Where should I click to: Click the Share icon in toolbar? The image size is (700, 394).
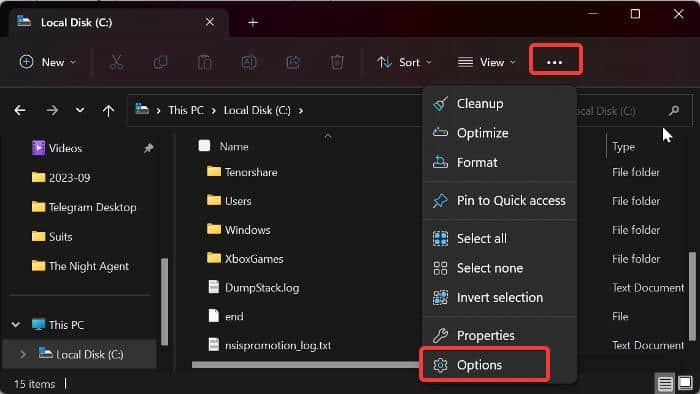(x=293, y=62)
